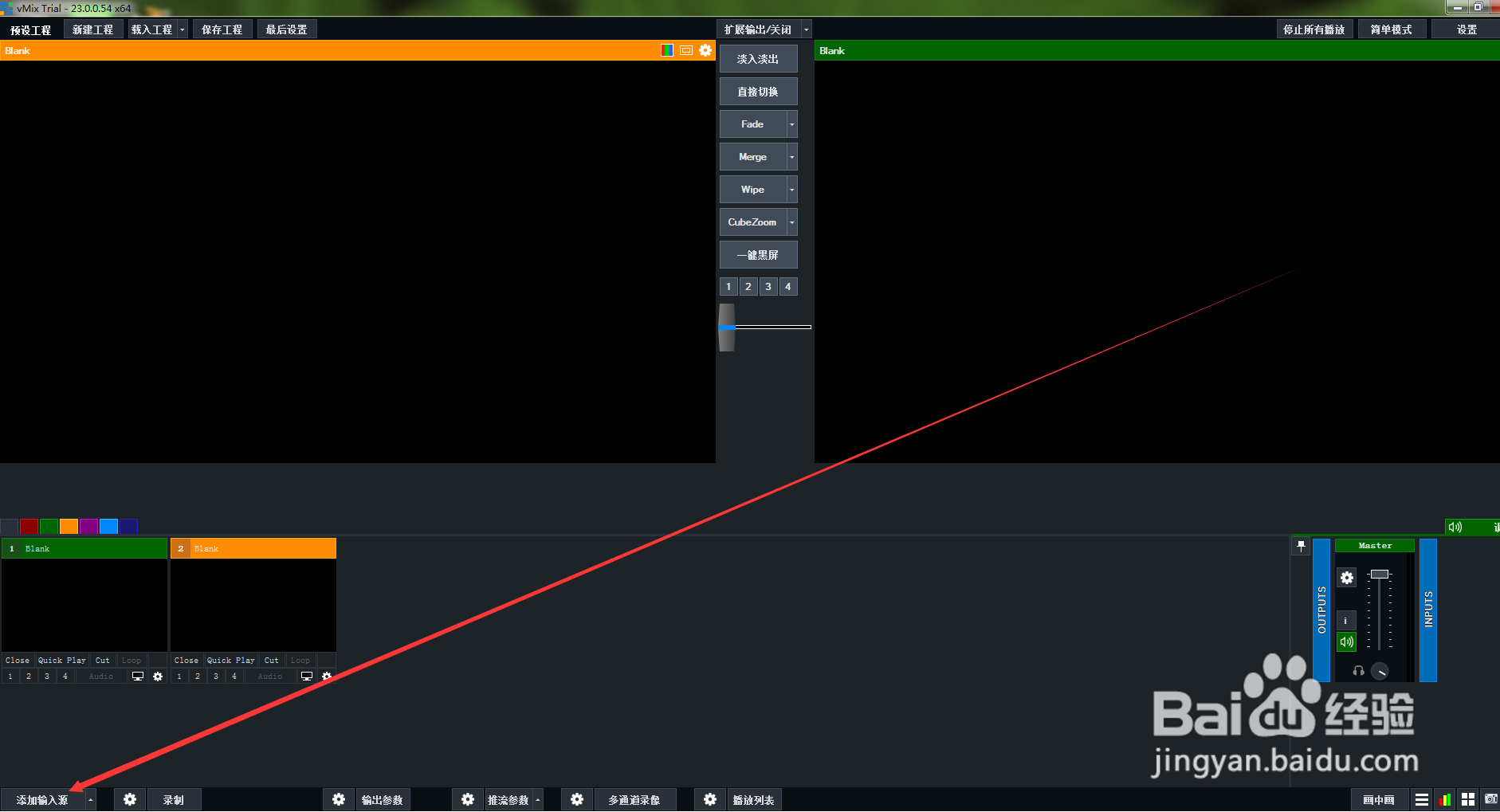Click 画中画 button at bottom right

coord(1380,799)
